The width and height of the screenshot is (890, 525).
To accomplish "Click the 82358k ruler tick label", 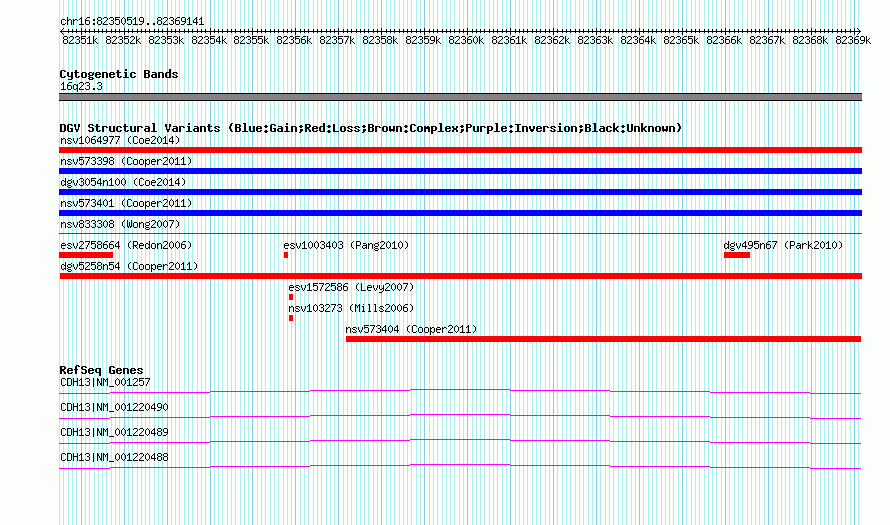I will tap(380, 40).
